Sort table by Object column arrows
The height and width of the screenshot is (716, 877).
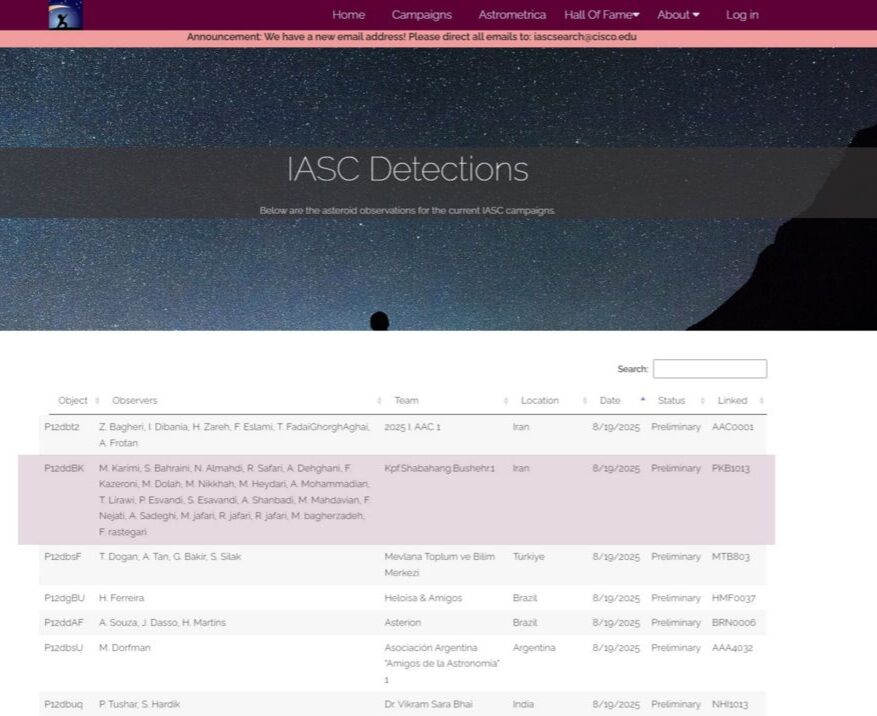pyautogui.click(x=97, y=401)
